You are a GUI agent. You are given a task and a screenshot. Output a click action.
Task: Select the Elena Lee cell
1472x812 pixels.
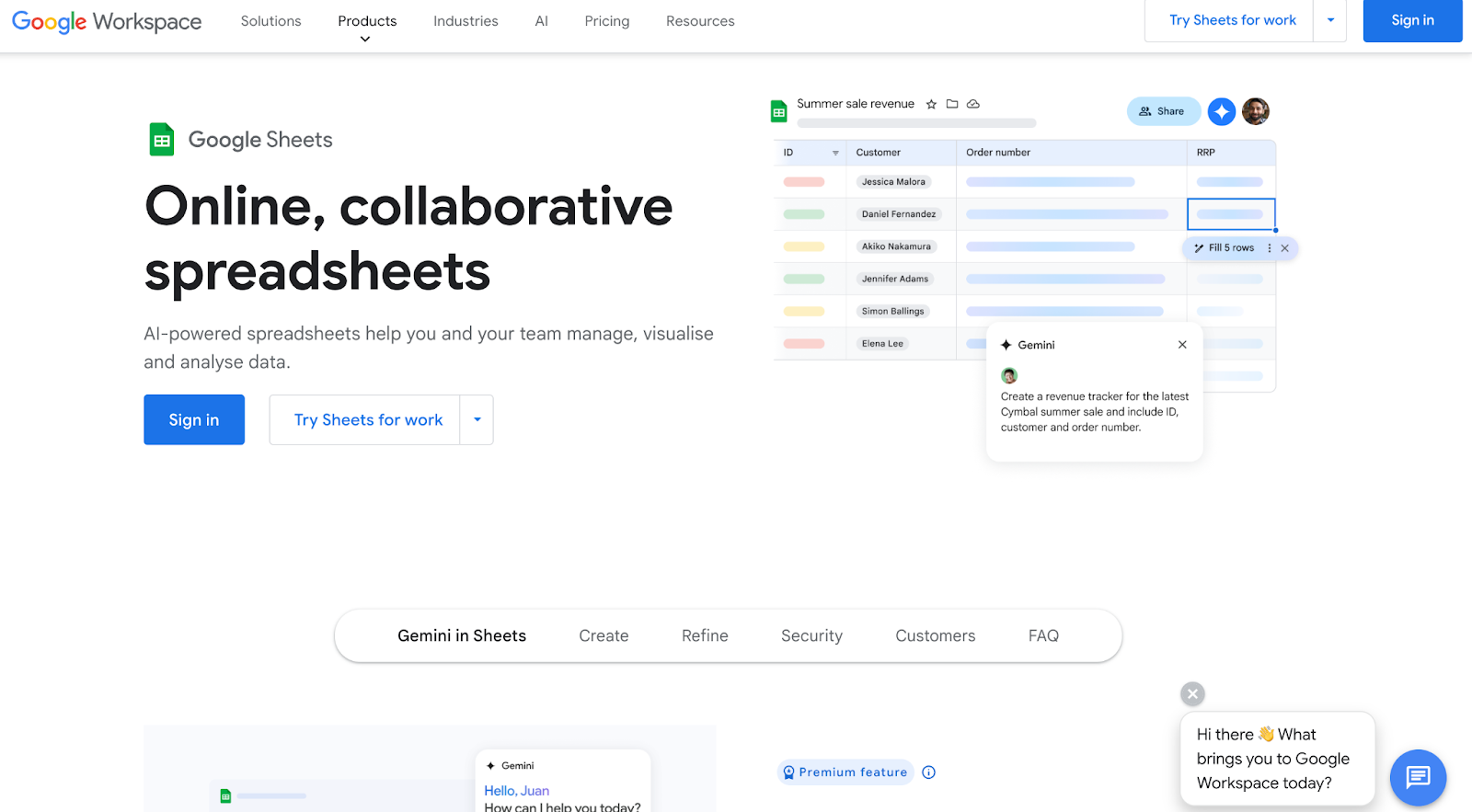click(x=882, y=343)
